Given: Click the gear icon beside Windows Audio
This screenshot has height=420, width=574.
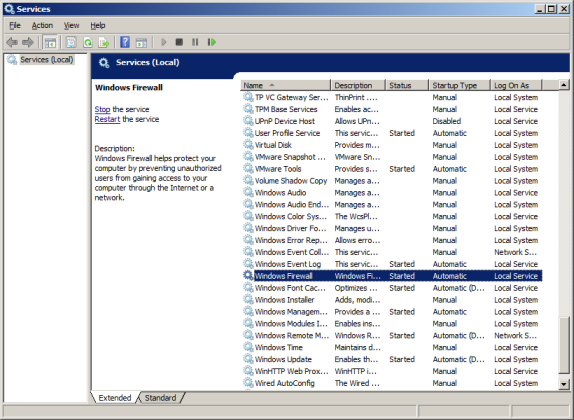Looking at the screenshot, I should click(x=248, y=192).
